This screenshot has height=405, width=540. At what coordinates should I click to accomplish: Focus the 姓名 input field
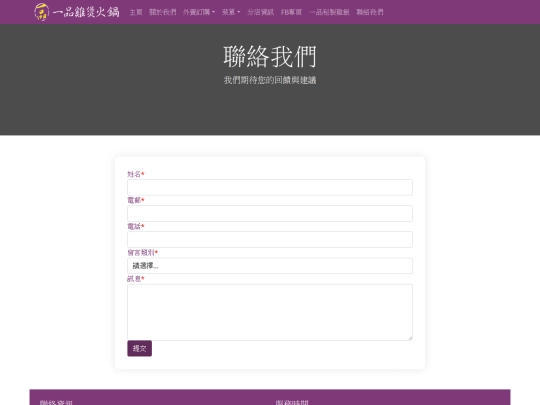point(270,187)
